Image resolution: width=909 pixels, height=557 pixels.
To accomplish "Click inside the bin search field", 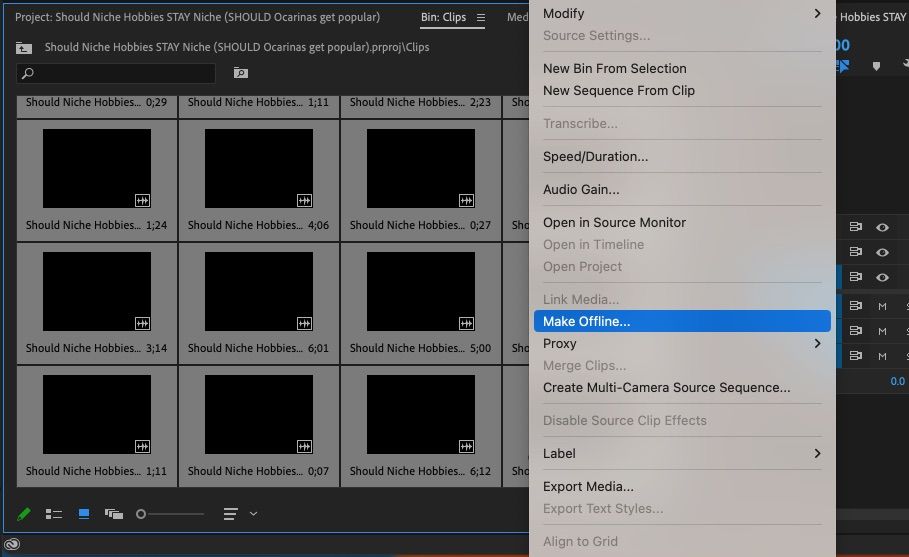I will (116, 73).
